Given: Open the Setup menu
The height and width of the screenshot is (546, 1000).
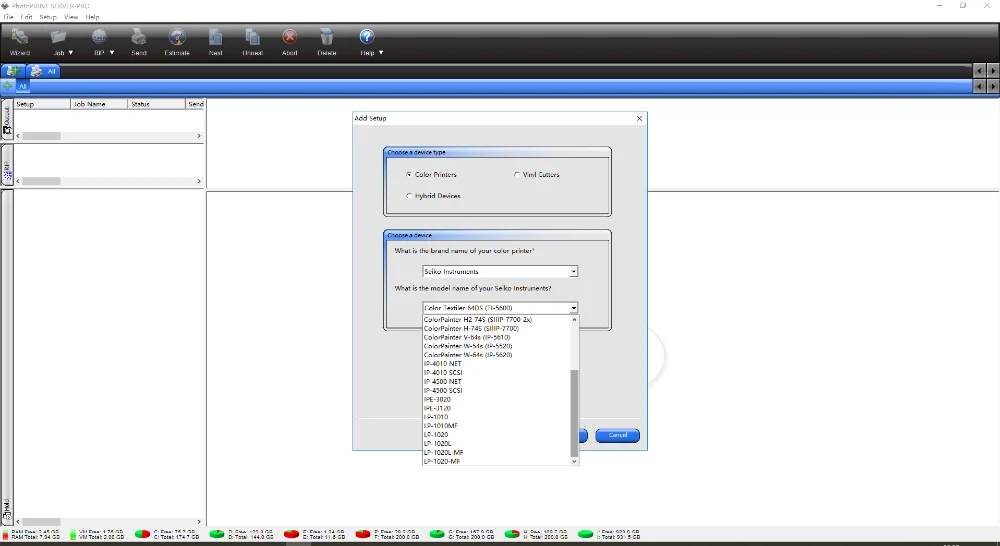Looking at the screenshot, I should [48, 17].
